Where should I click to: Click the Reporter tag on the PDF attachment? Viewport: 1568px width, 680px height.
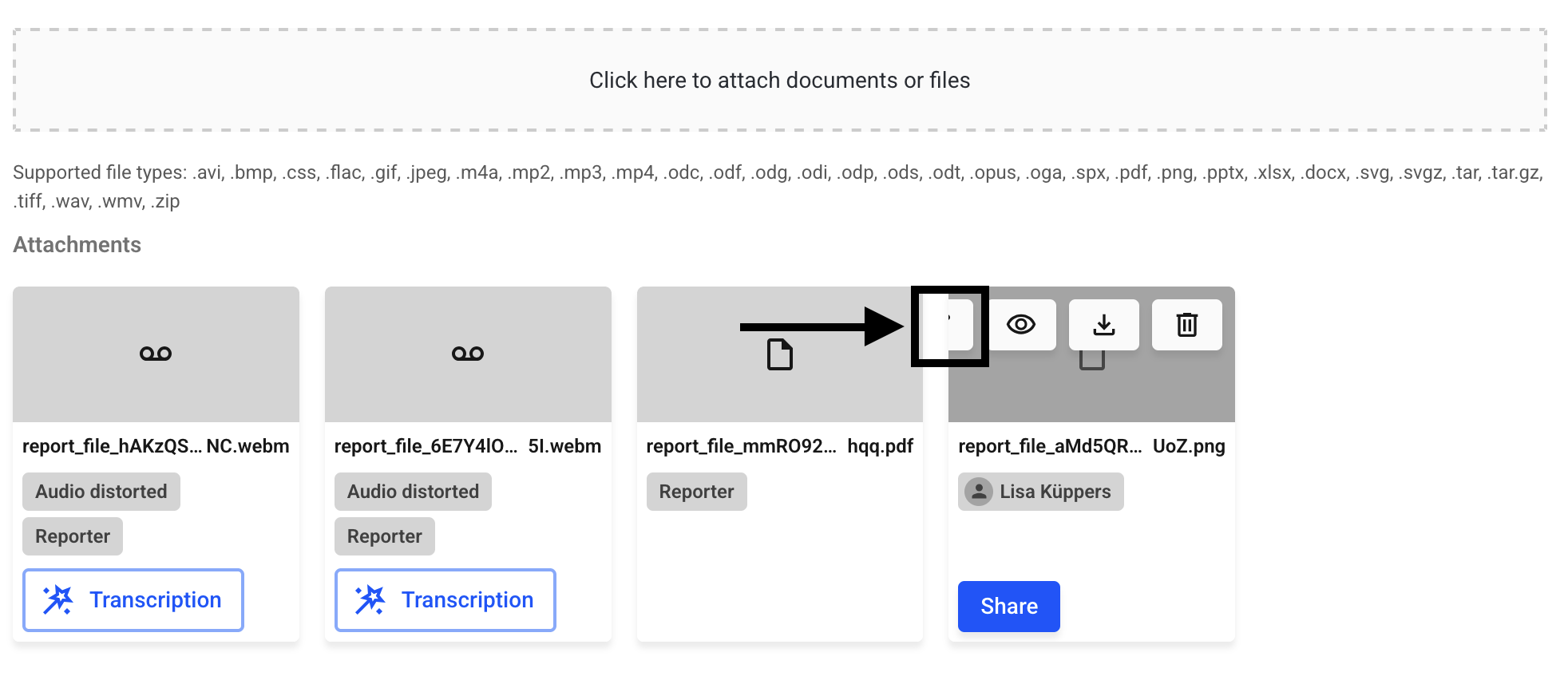coord(696,492)
